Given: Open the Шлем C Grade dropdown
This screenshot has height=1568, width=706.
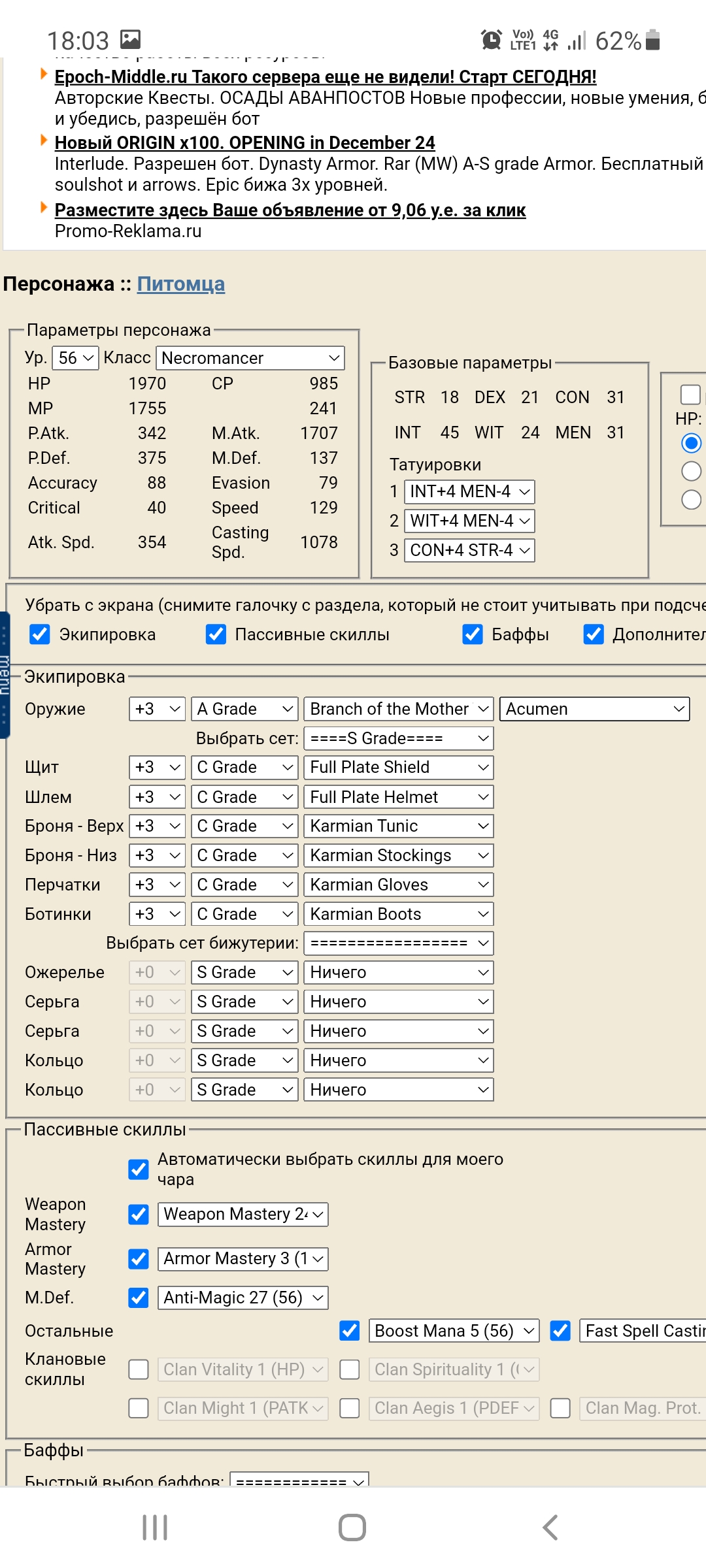Looking at the screenshot, I should tap(244, 797).
